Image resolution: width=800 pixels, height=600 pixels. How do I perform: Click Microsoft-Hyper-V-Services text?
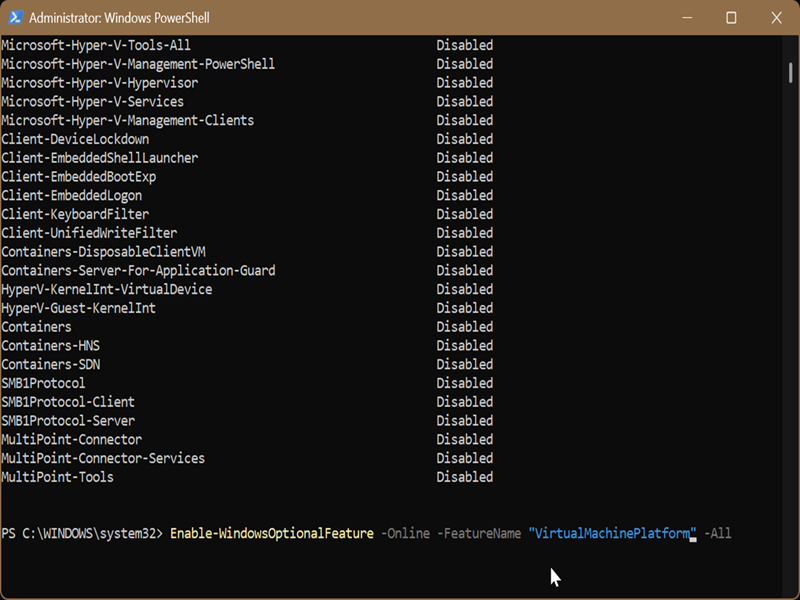click(x=92, y=102)
